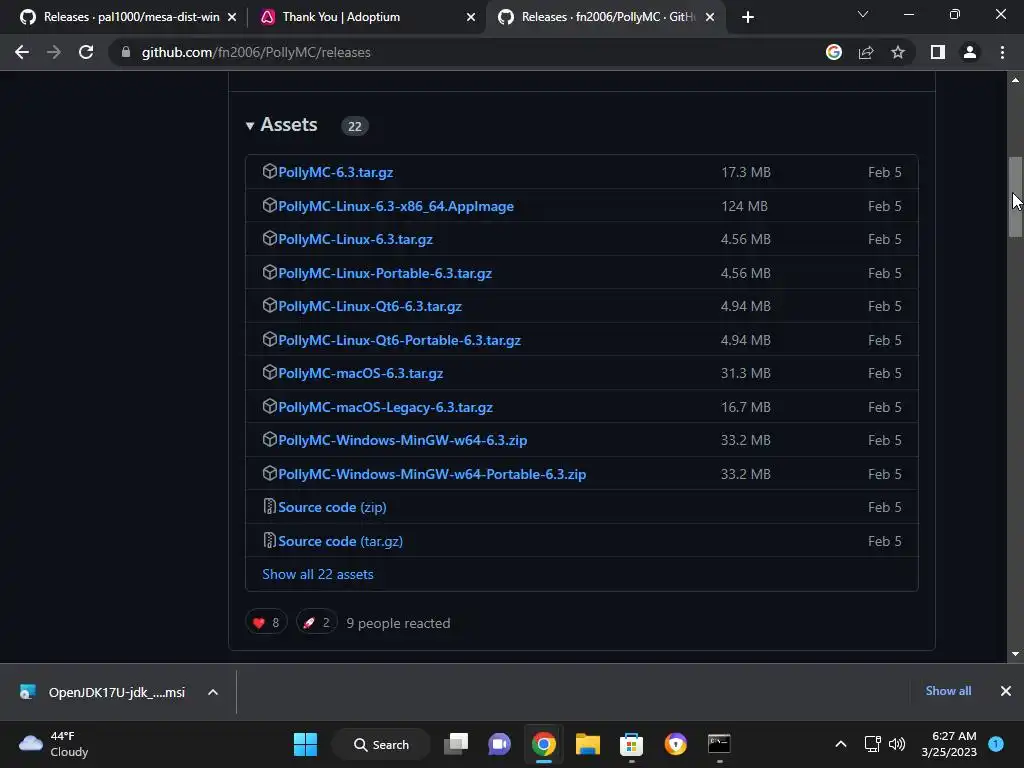Click zip file icon beside Source code (zip)
The image size is (1024, 768).
[269, 506]
